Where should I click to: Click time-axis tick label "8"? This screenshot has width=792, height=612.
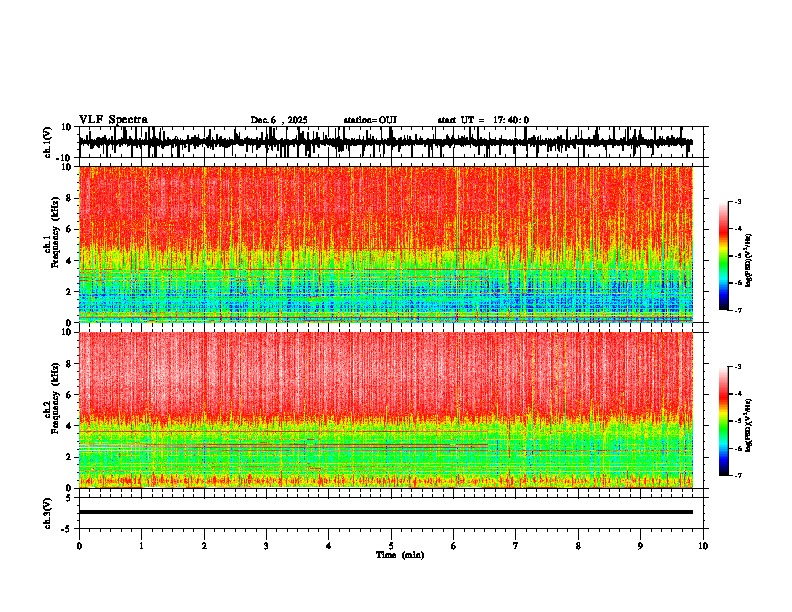tap(578, 546)
